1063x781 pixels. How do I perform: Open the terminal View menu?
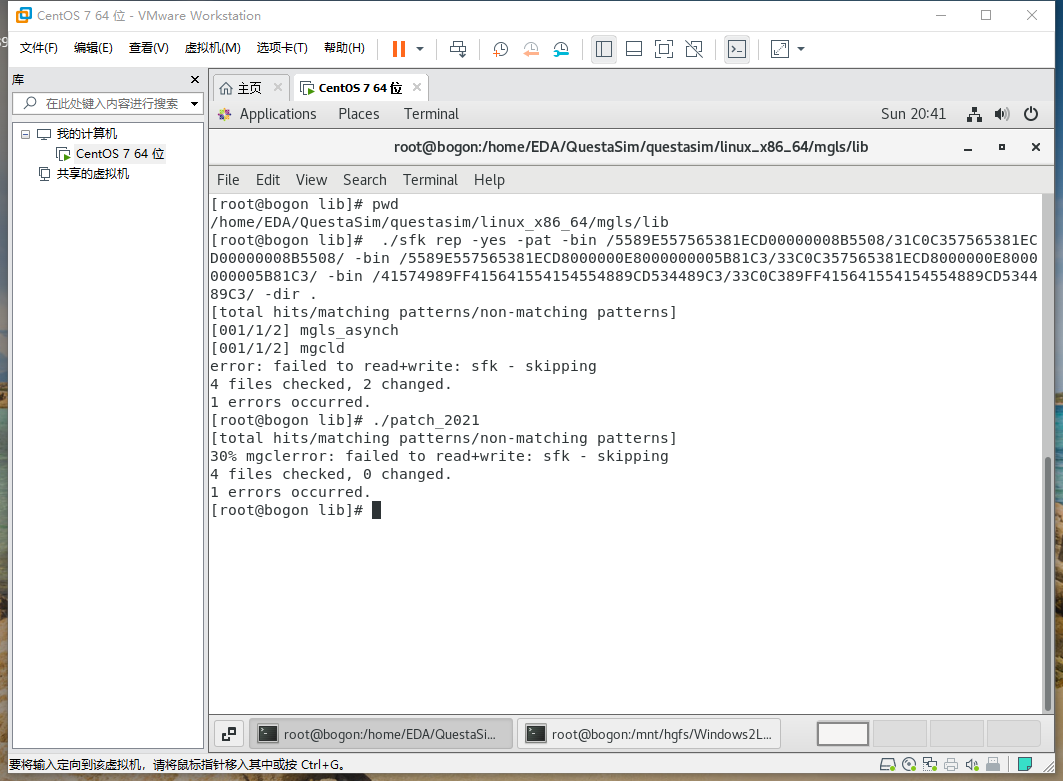coord(311,180)
